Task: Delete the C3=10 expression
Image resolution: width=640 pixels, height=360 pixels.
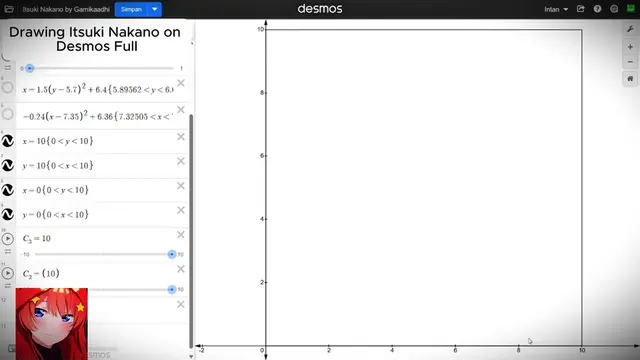Action: click(x=181, y=235)
